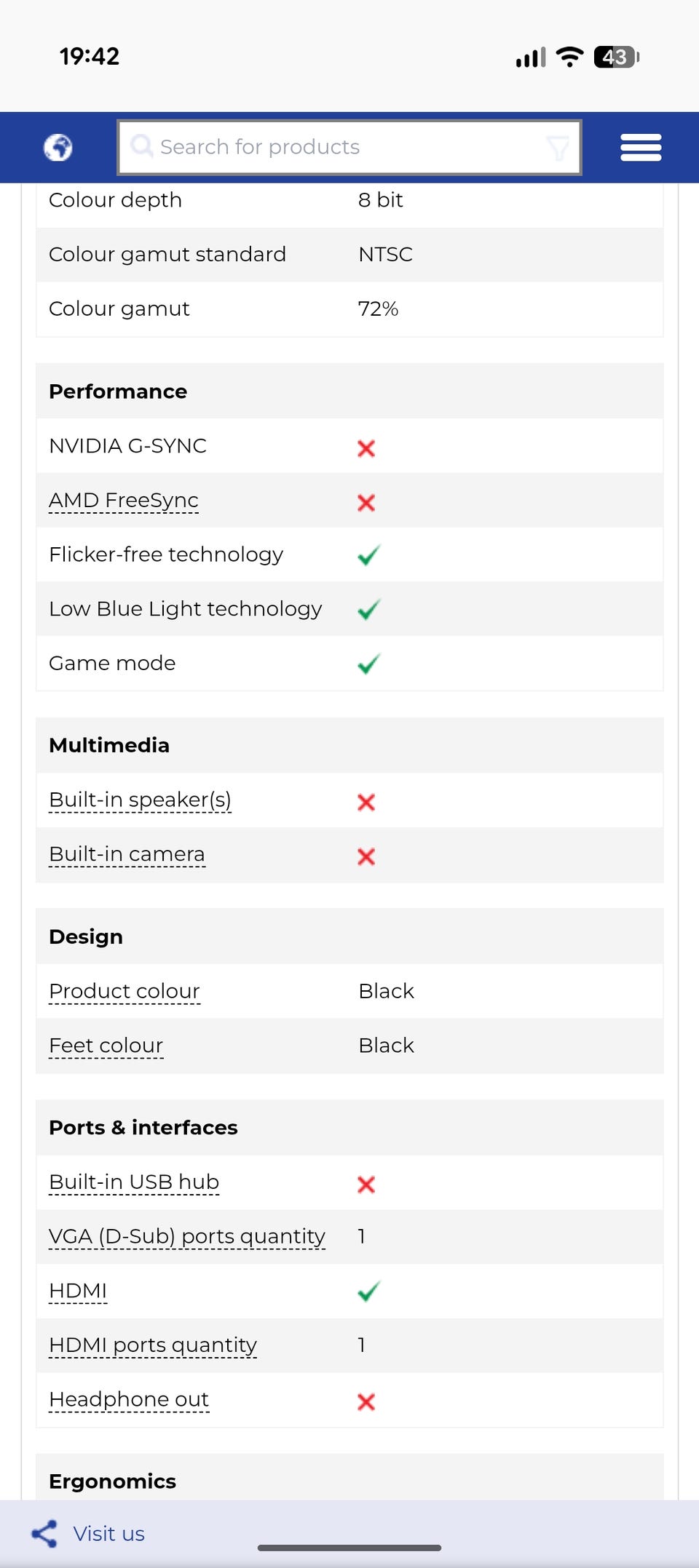The height and width of the screenshot is (1568, 699).
Task: Open the Built-in USB hub definition
Action: click(x=134, y=1182)
